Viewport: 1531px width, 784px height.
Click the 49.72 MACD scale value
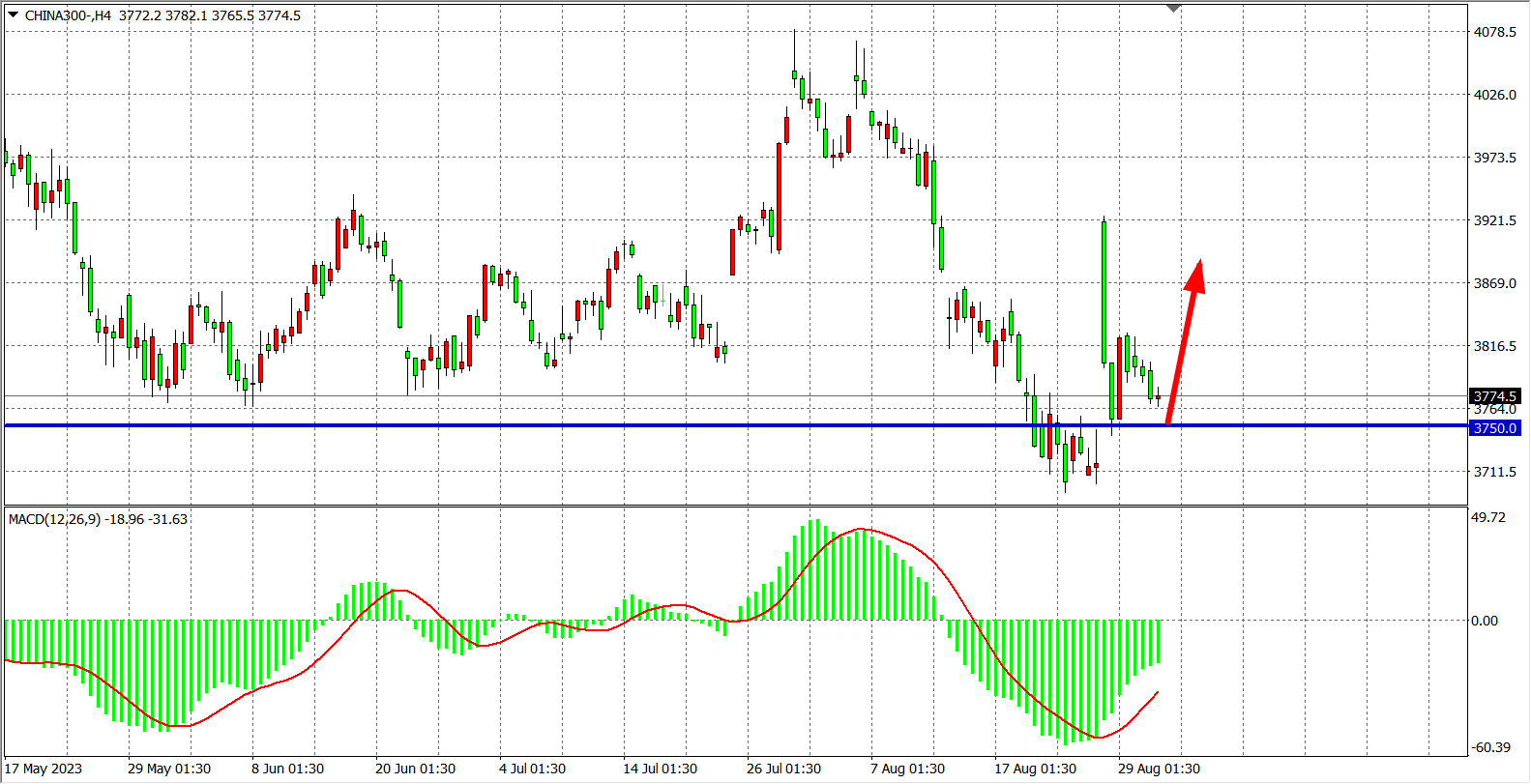[x=1488, y=517]
